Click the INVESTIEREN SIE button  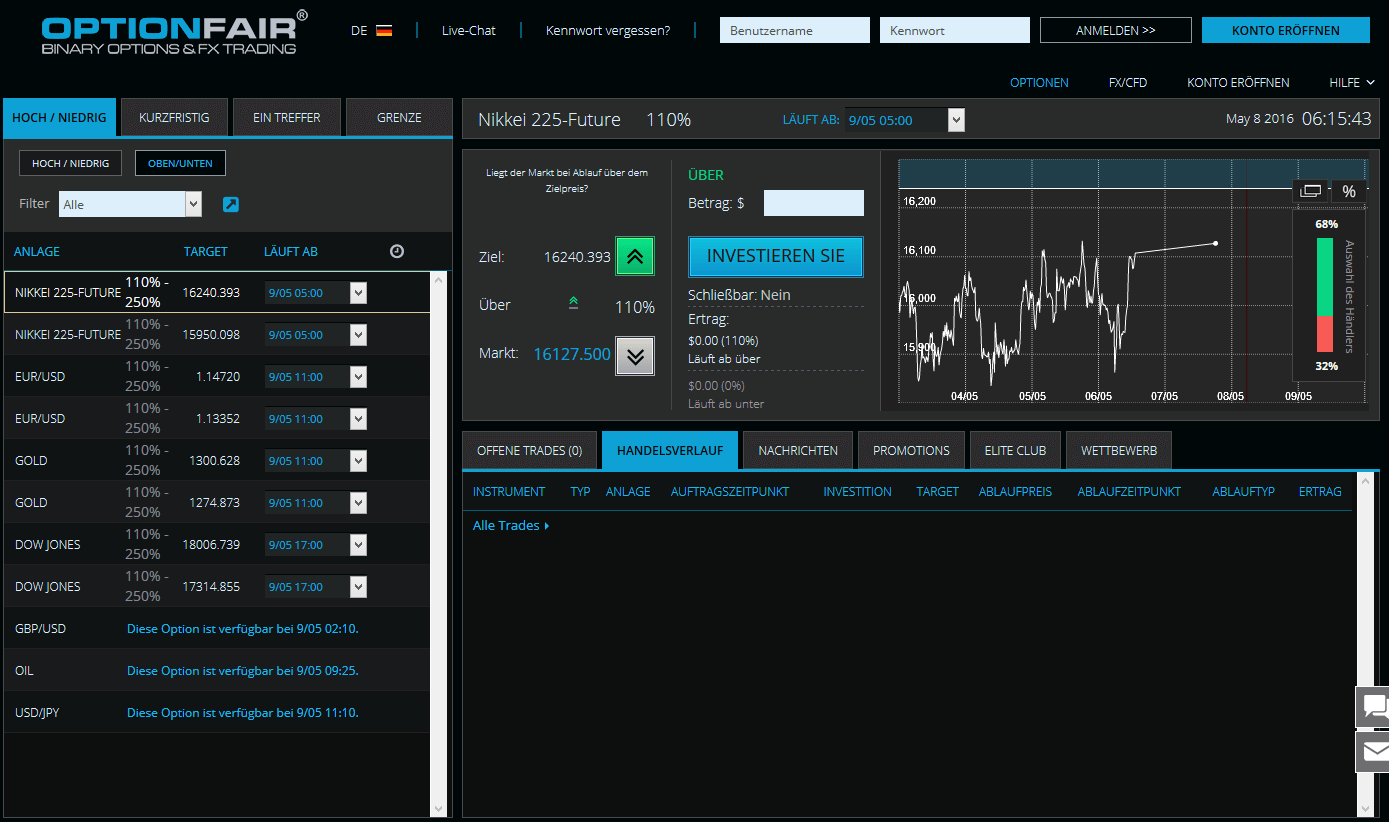click(776, 256)
